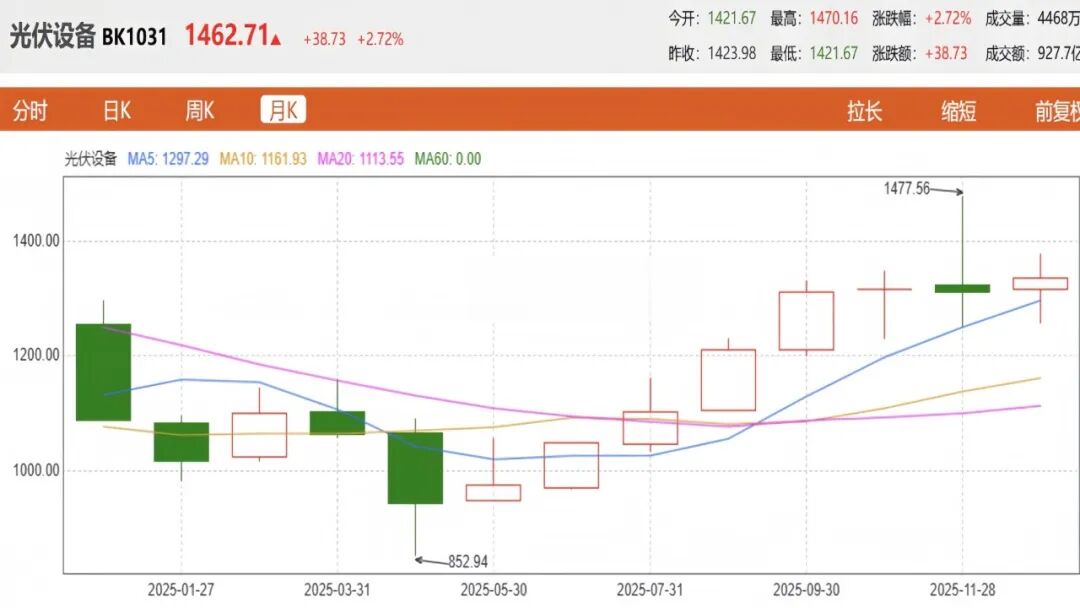Click the red up-arrow beside 1462.71
Viewport: 1080px width, 608px height.
point(276,40)
